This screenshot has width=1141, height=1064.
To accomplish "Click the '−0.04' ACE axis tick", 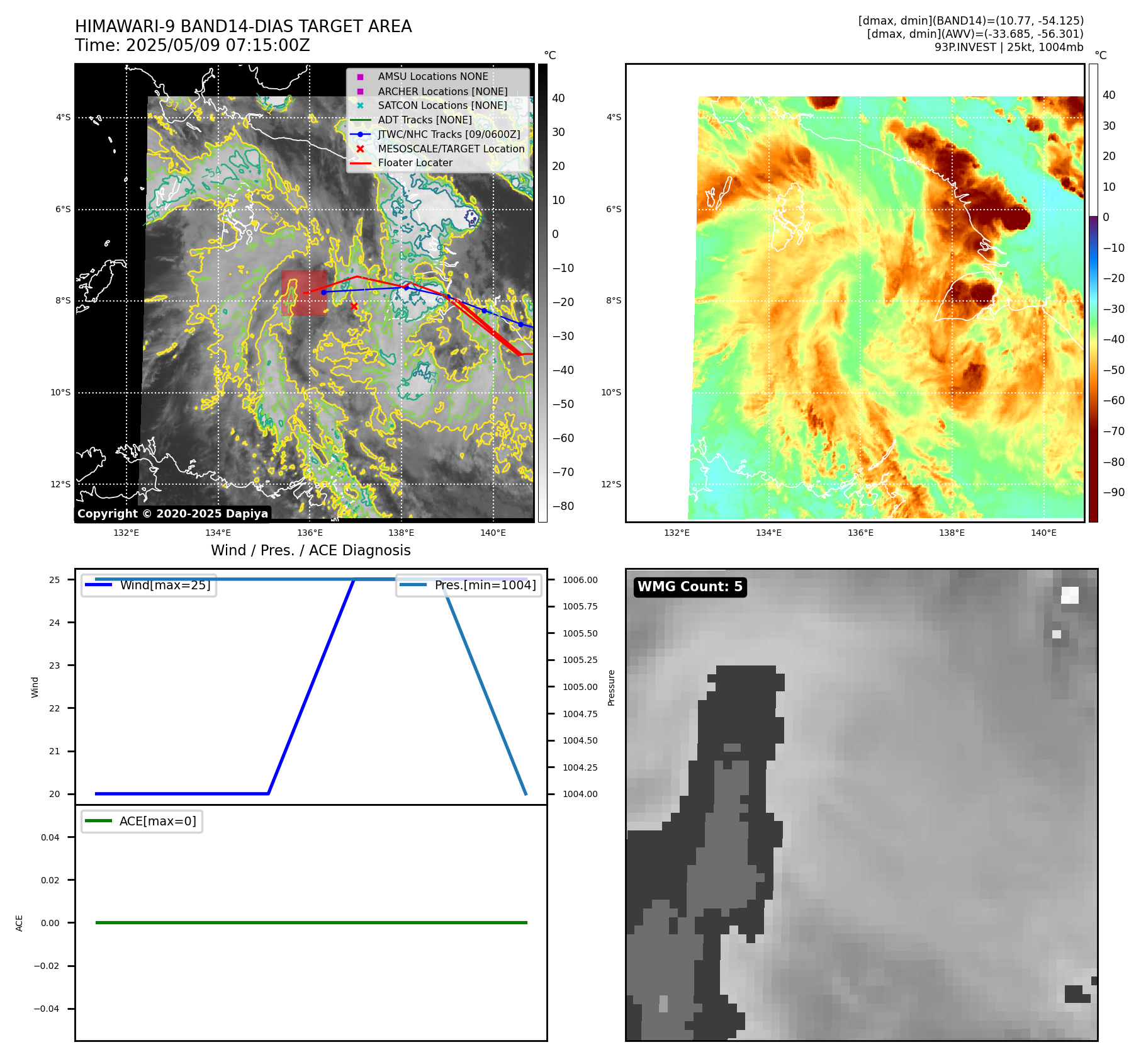I will [47, 1009].
